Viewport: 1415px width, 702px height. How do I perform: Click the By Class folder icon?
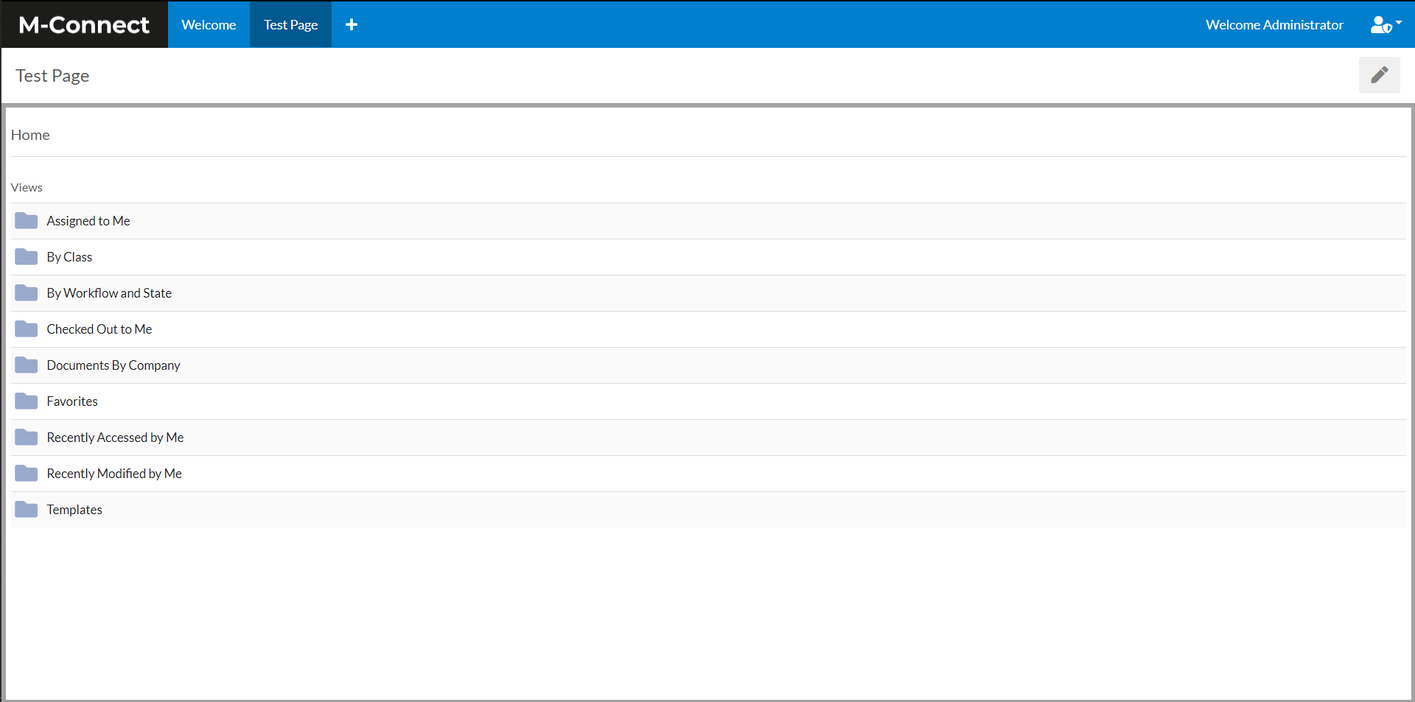25,256
